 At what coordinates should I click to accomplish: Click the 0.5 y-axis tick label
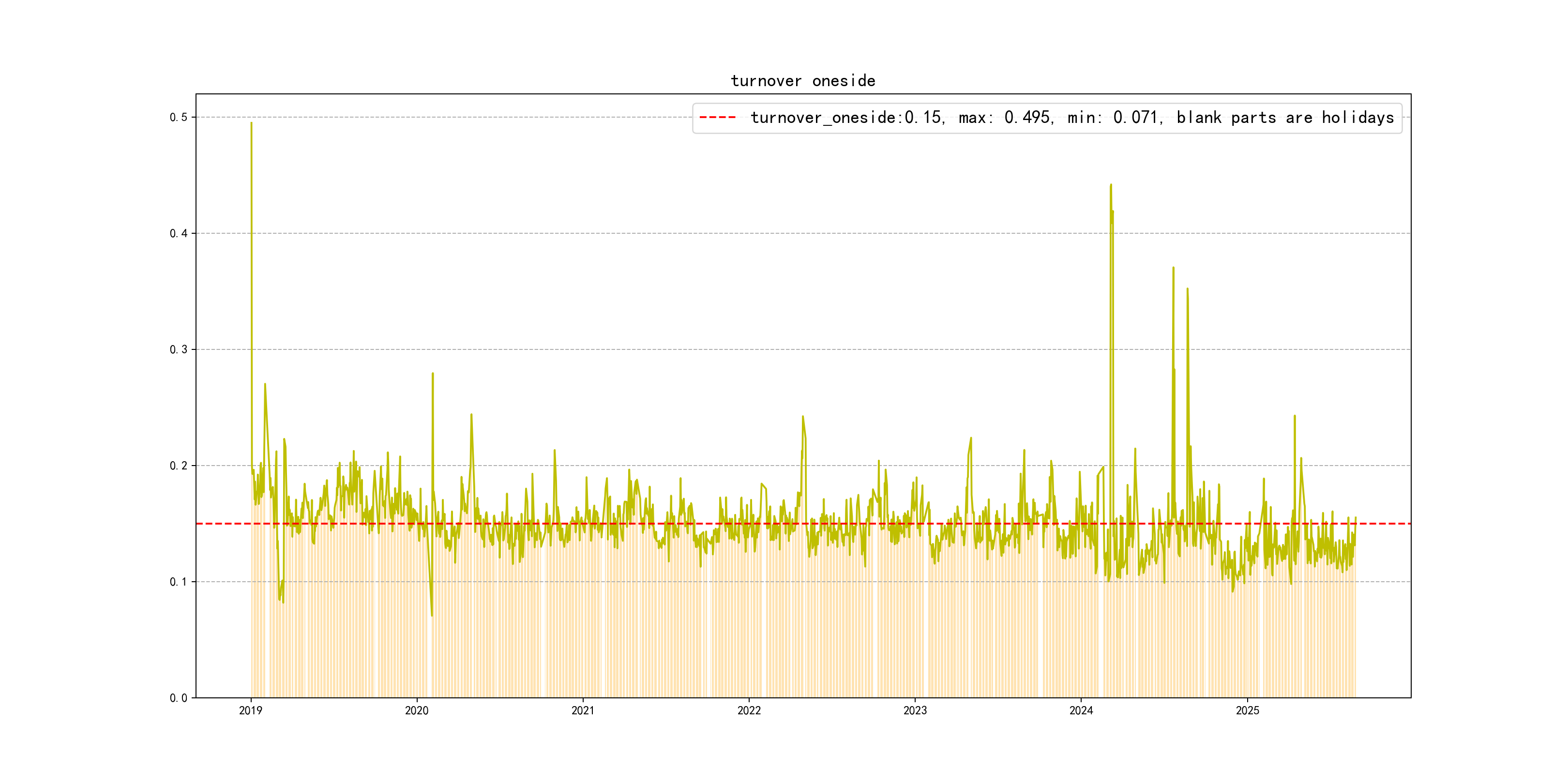[179, 117]
